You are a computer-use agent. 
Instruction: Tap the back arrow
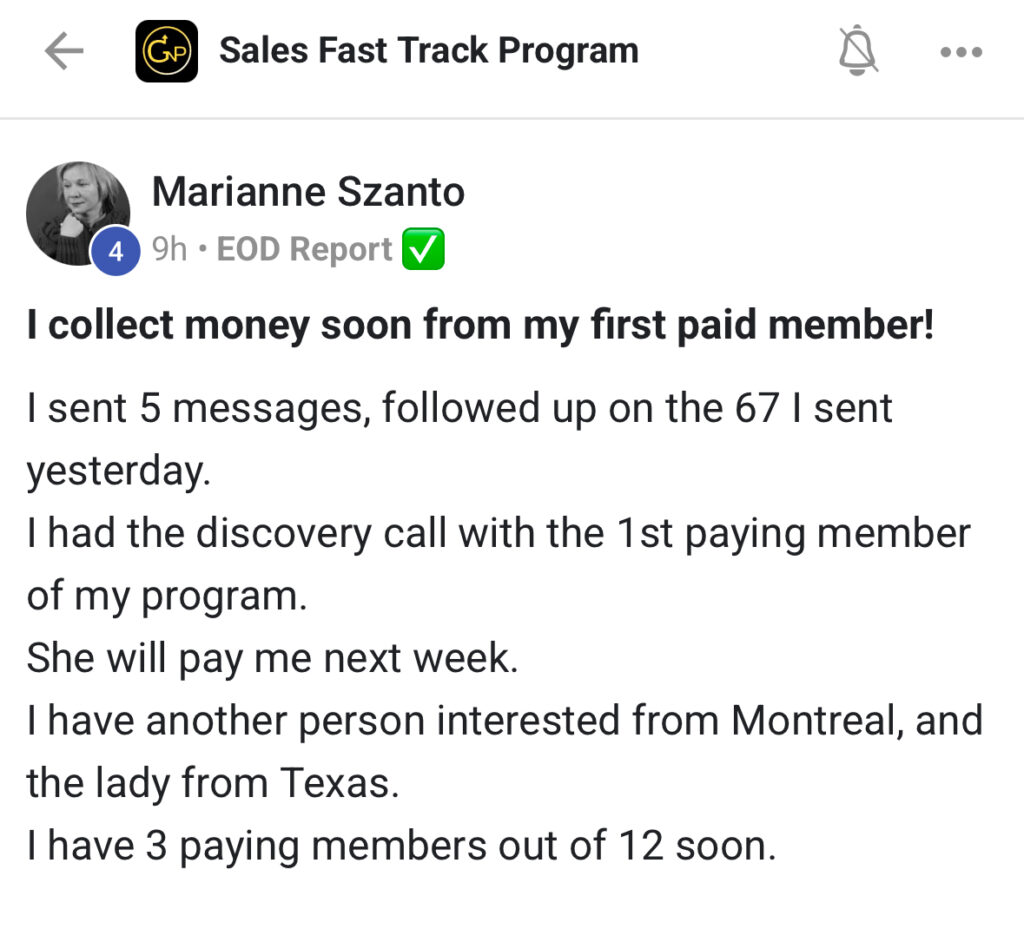point(63,52)
